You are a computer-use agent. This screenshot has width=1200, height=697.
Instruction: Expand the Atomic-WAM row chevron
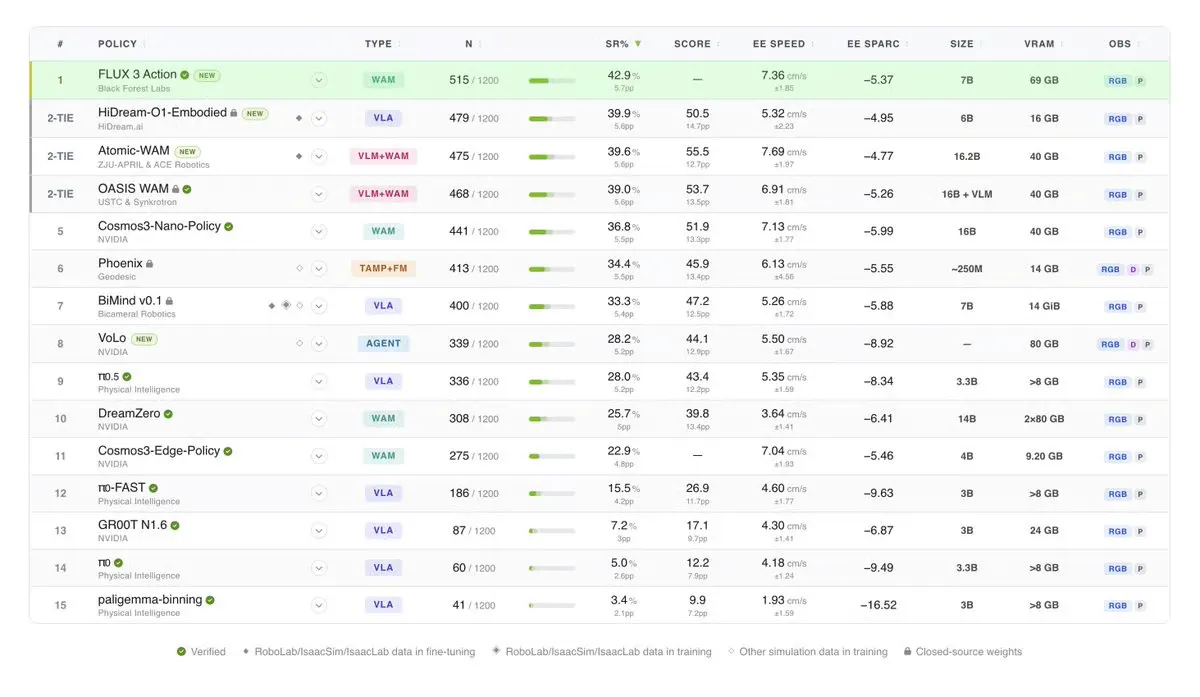coord(319,156)
